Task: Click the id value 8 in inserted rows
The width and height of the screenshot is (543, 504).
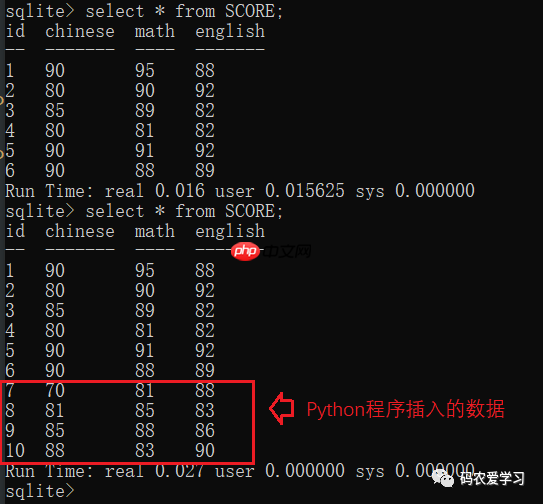Action: coord(10,410)
